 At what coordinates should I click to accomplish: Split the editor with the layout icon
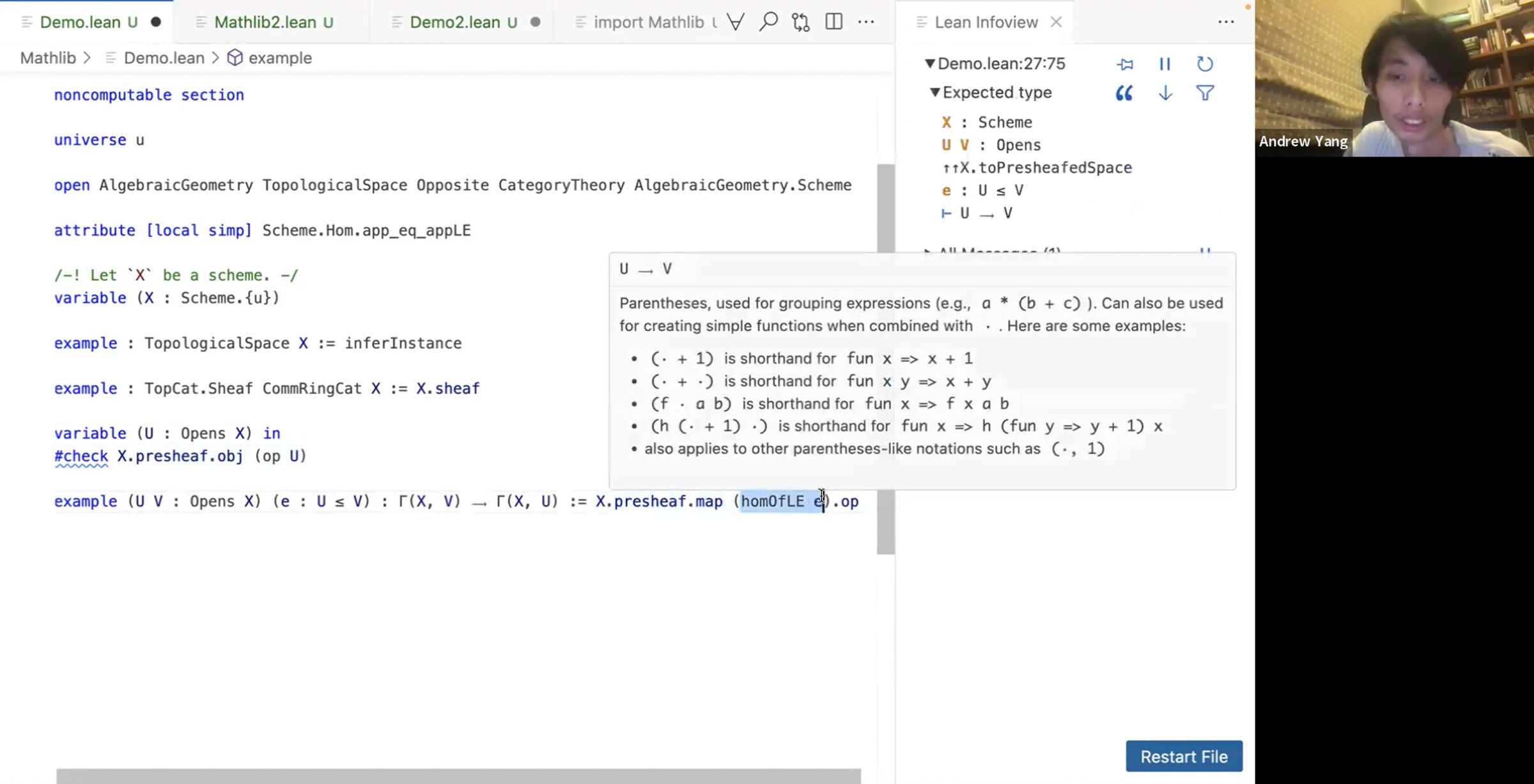833,22
